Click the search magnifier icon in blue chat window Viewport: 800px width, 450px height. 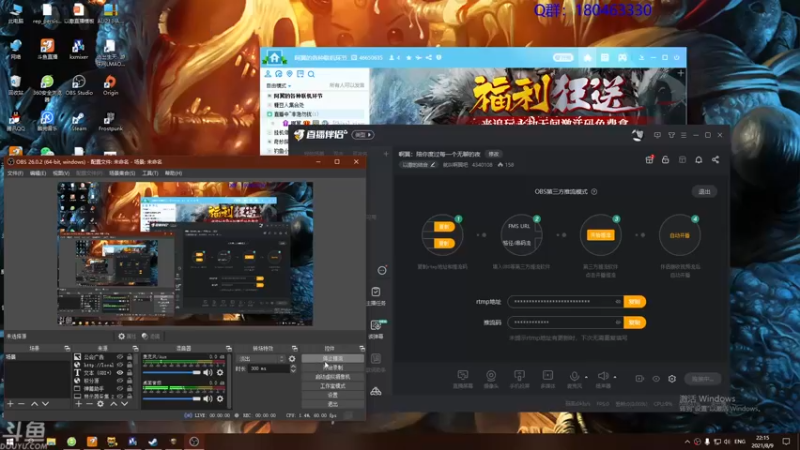pos(311,74)
